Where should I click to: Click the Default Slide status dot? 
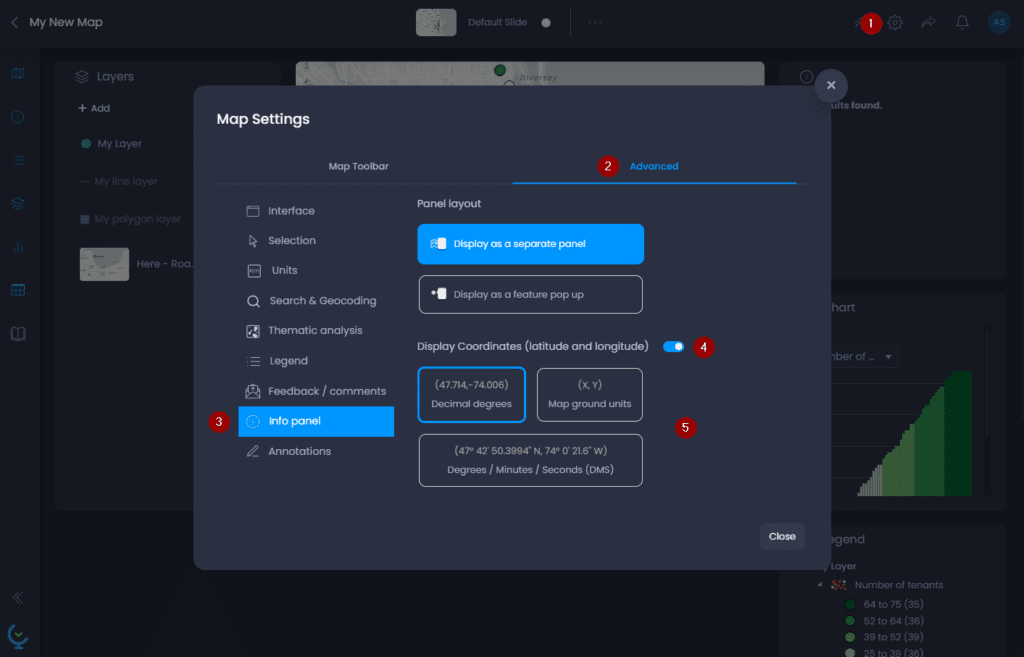coord(546,23)
